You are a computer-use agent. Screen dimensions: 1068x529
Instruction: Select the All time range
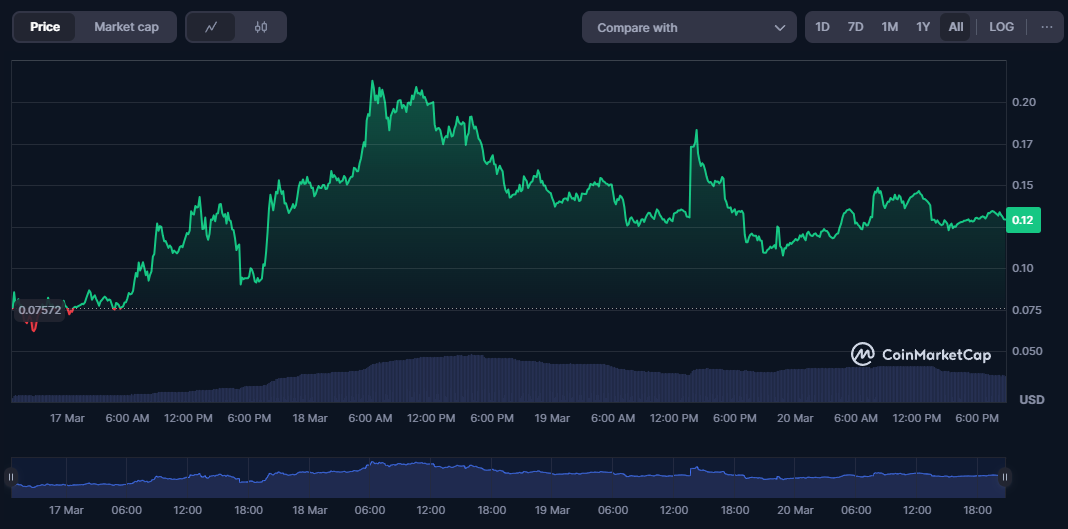point(956,27)
